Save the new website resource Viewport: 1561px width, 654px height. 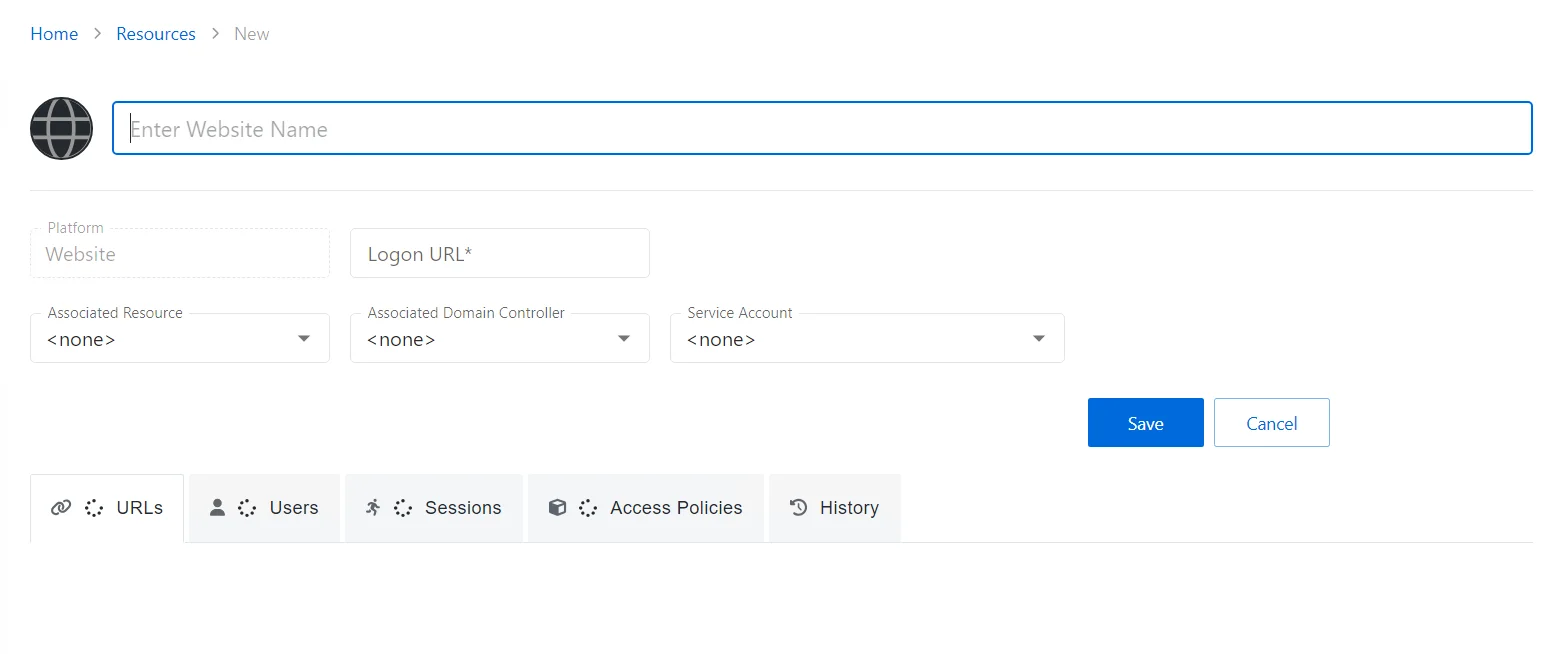coord(1146,423)
